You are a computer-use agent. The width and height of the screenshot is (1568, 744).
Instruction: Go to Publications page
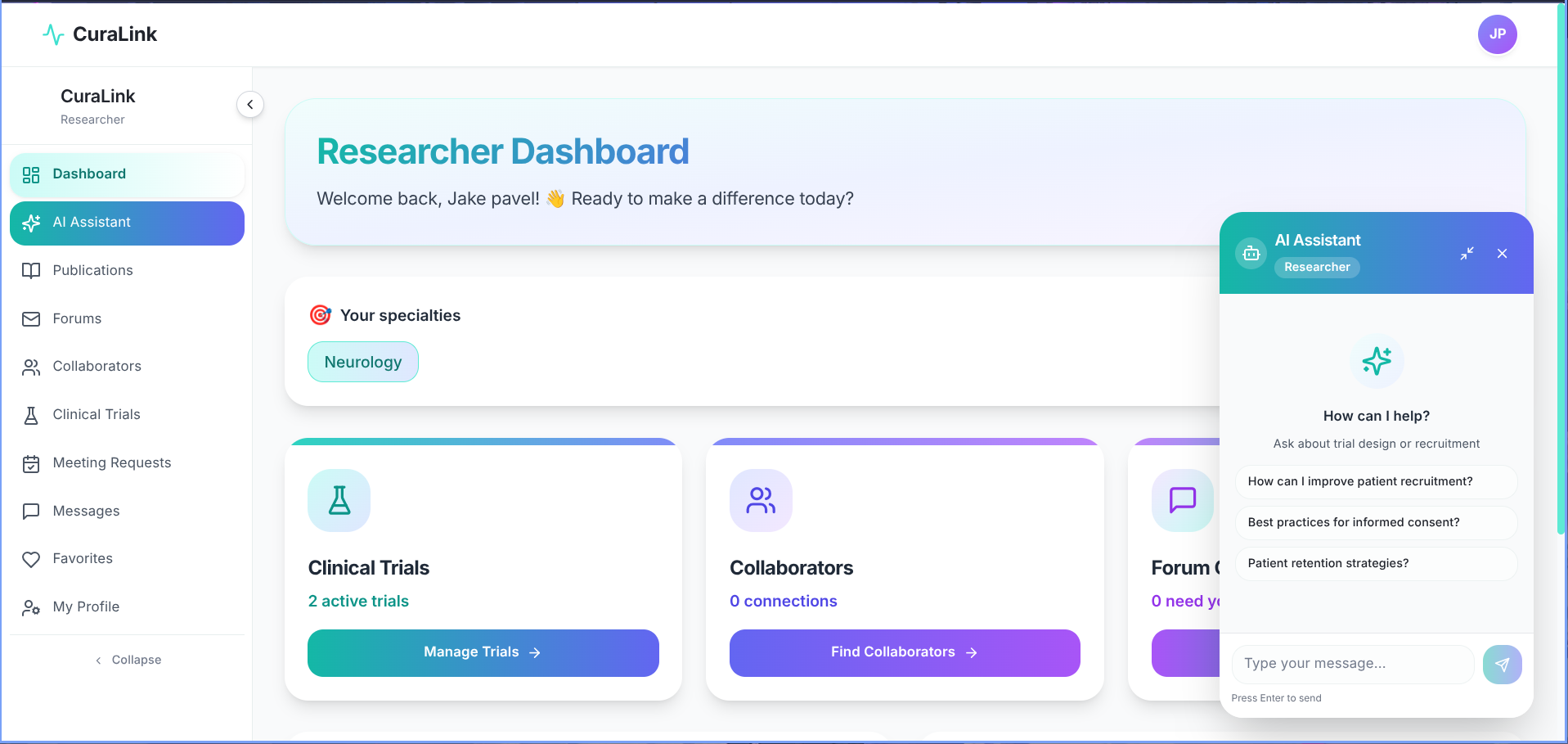[x=127, y=271]
